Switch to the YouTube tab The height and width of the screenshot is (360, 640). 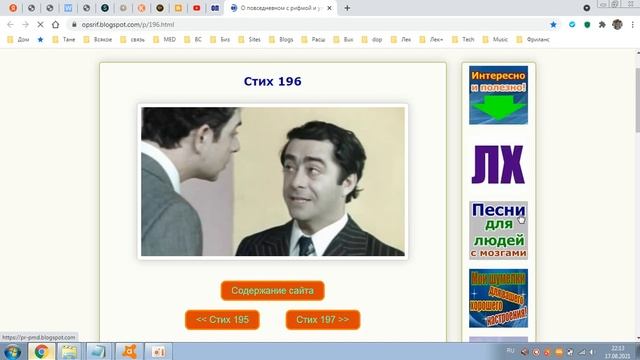pos(196,8)
